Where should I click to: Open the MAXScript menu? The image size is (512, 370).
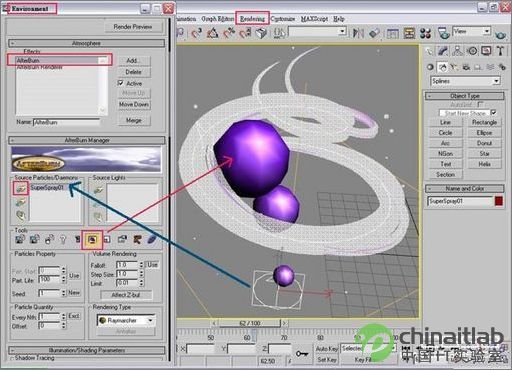pos(314,19)
